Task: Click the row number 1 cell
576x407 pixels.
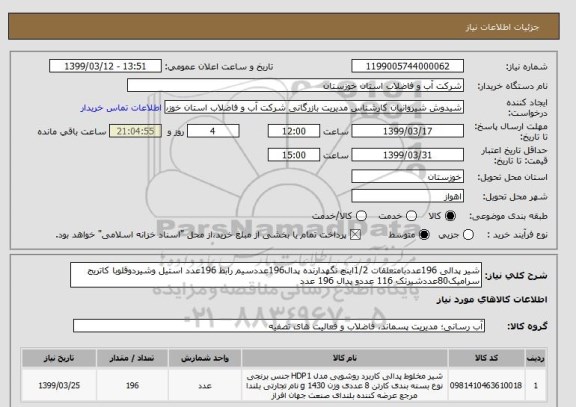Action: coord(536,386)
